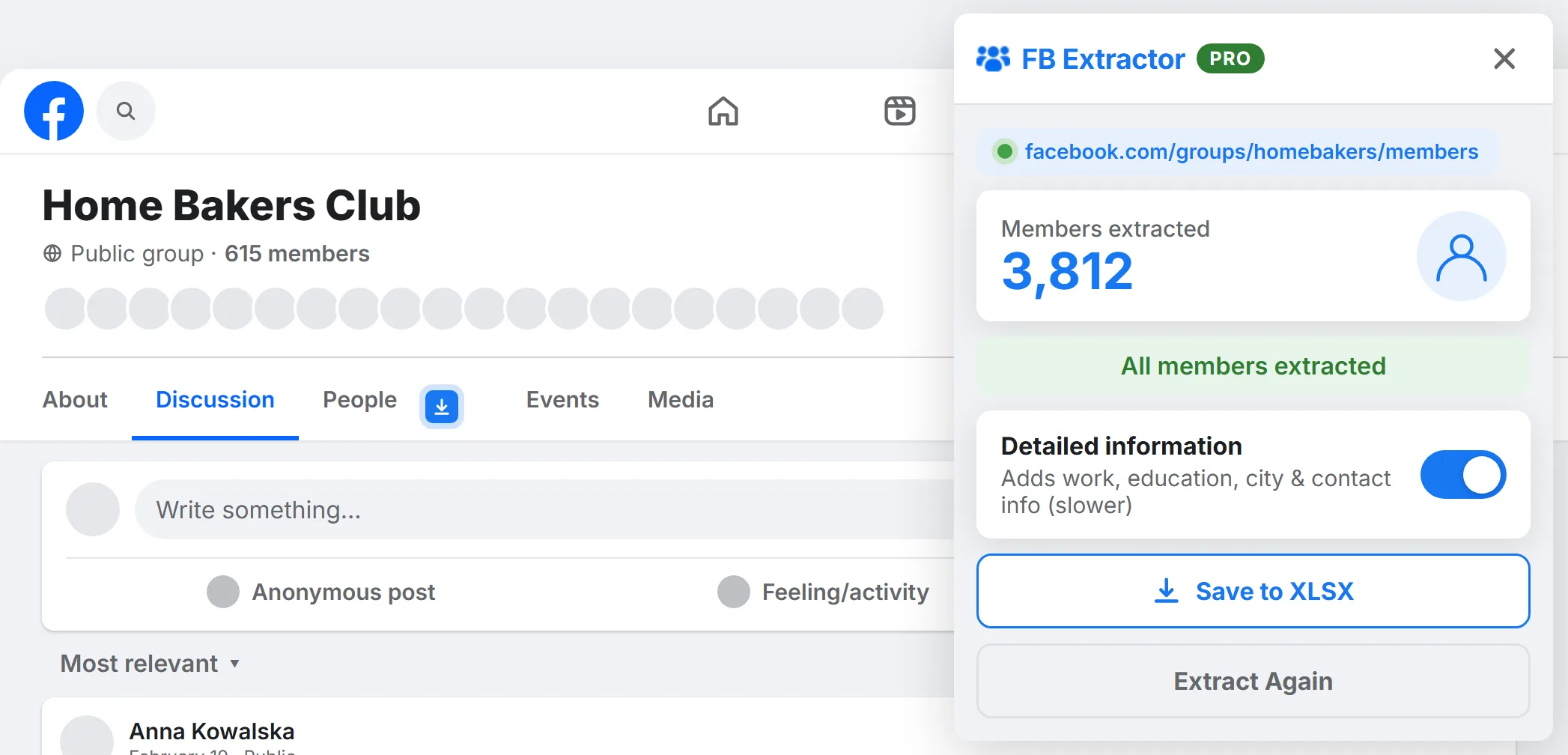Open the Events tab
The height and width of the screenshot is (755, 1568).
562,400
